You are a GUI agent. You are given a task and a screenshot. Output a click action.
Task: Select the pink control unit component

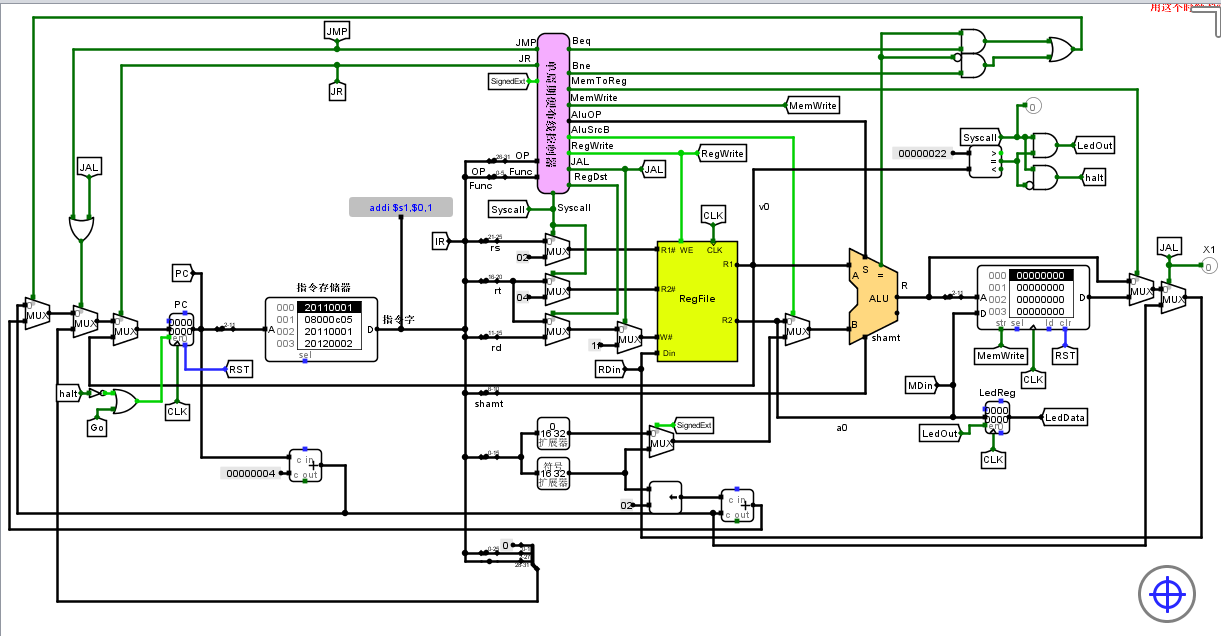pos(553,113)
